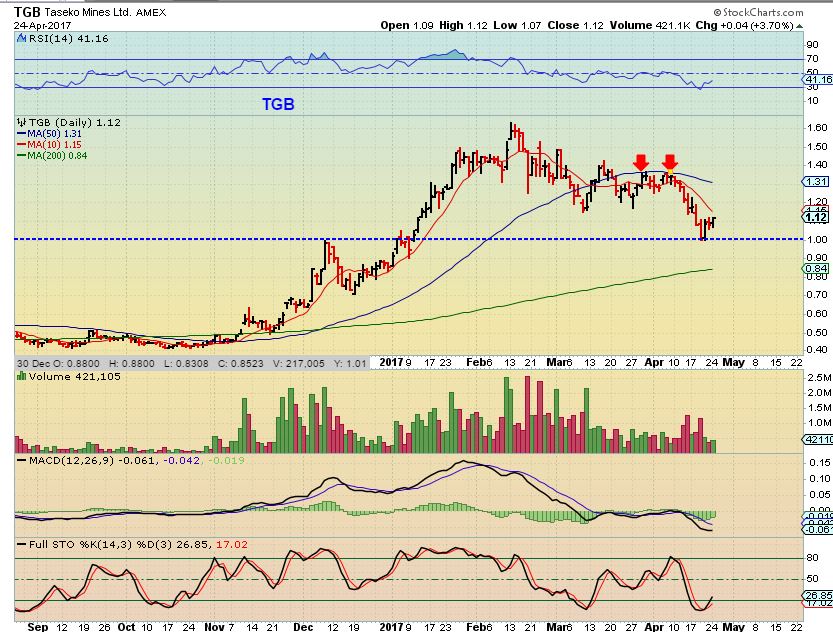The width and height of the screenshot is (833, 632).
Task: Click the 2.5M volume axis label
Action: pos(819,377)
